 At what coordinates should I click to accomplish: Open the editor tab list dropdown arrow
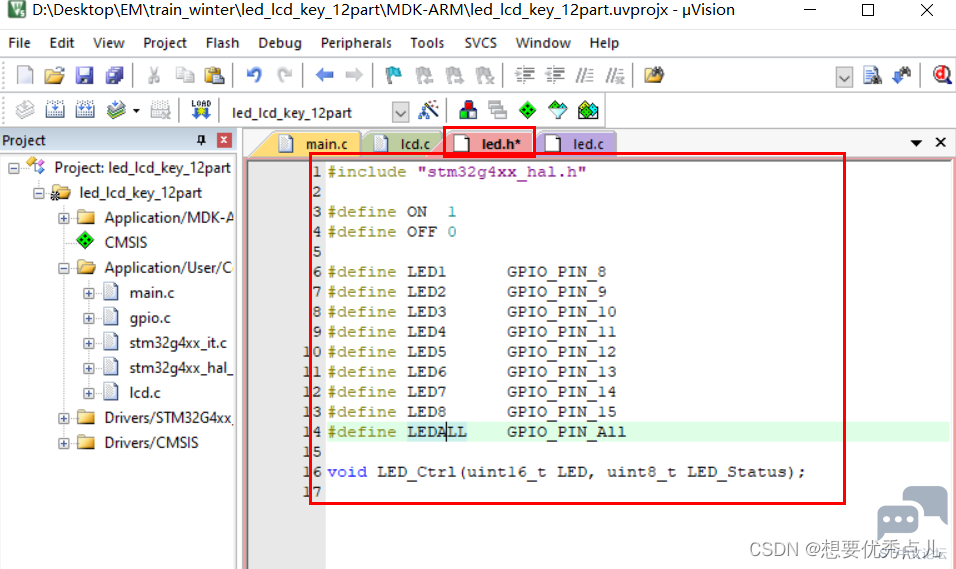coord(916,143)
